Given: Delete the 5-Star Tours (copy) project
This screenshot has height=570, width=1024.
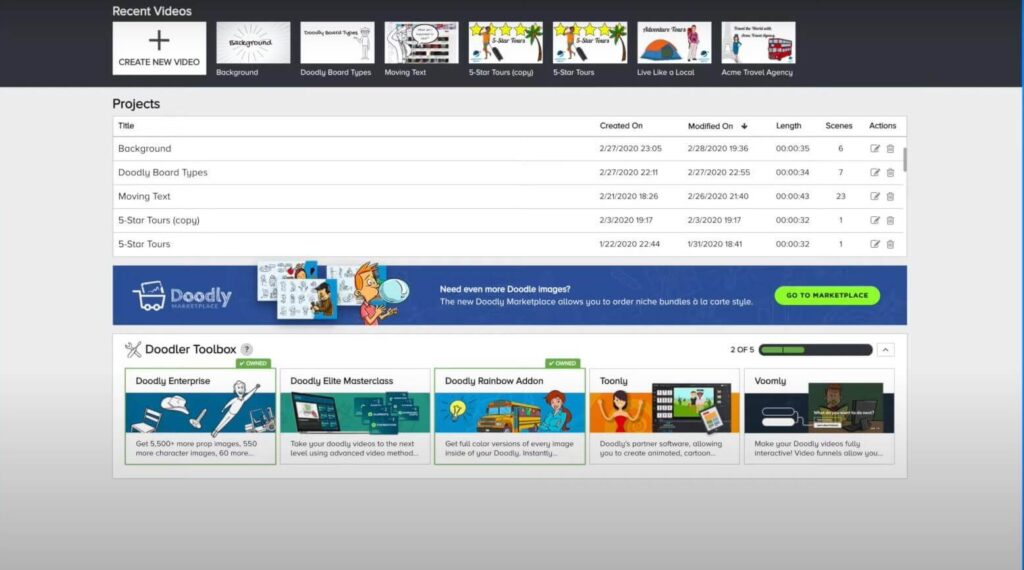Looking at the screenshot, I should pyautogui.click(x=890, y=220).
